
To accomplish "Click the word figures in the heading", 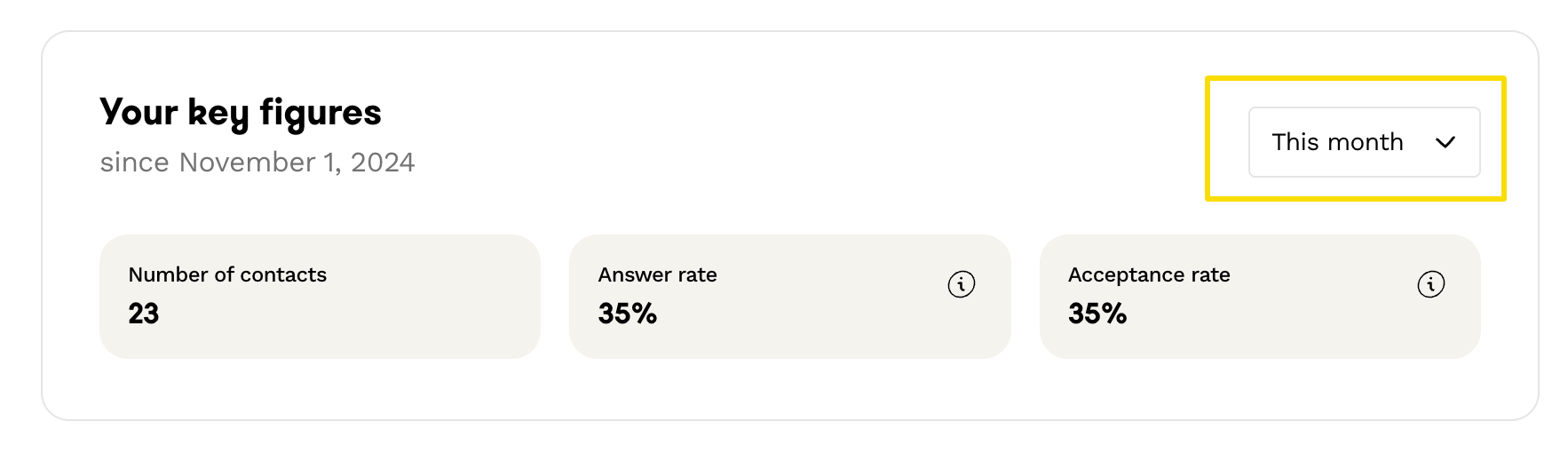I will 320,113.
